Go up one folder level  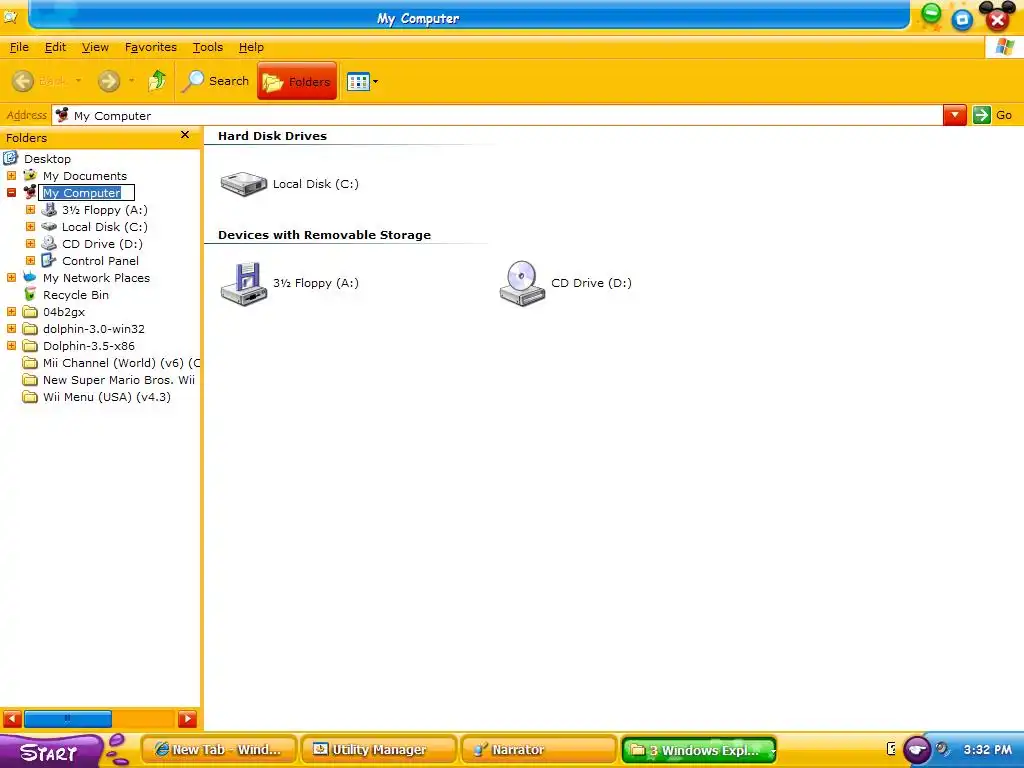coord(157,81)
